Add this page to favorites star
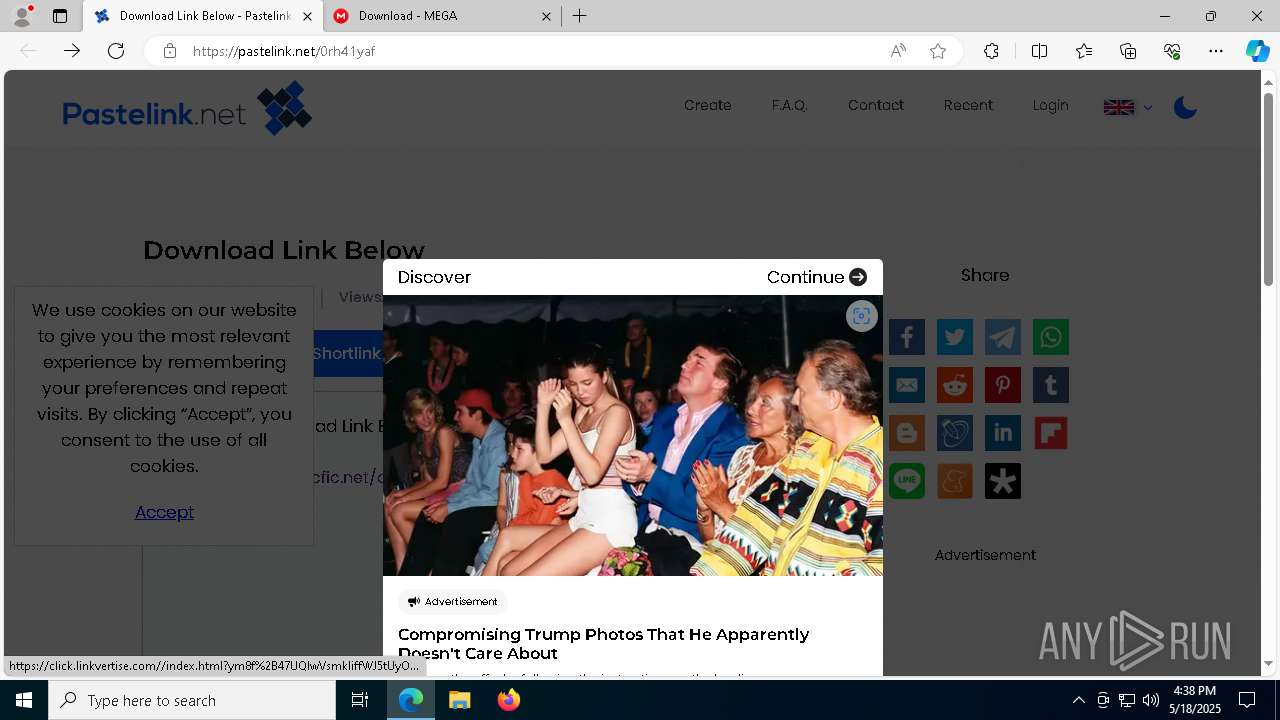The height and width of the screenshot is (720, 1280). [938, 51]
